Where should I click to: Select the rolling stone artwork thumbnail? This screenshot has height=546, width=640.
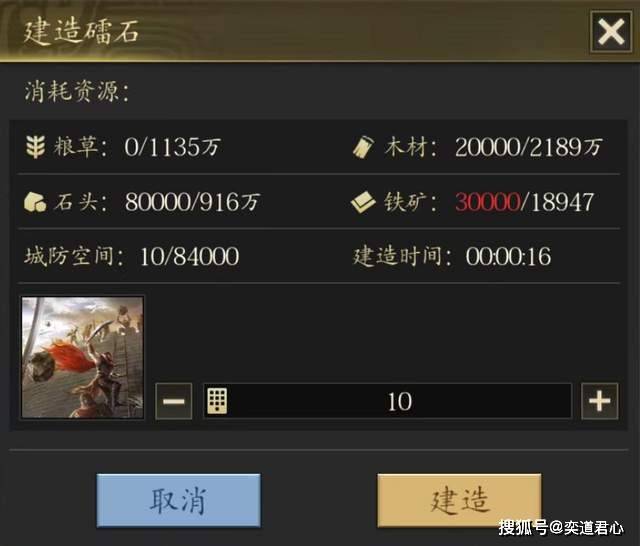82,357
